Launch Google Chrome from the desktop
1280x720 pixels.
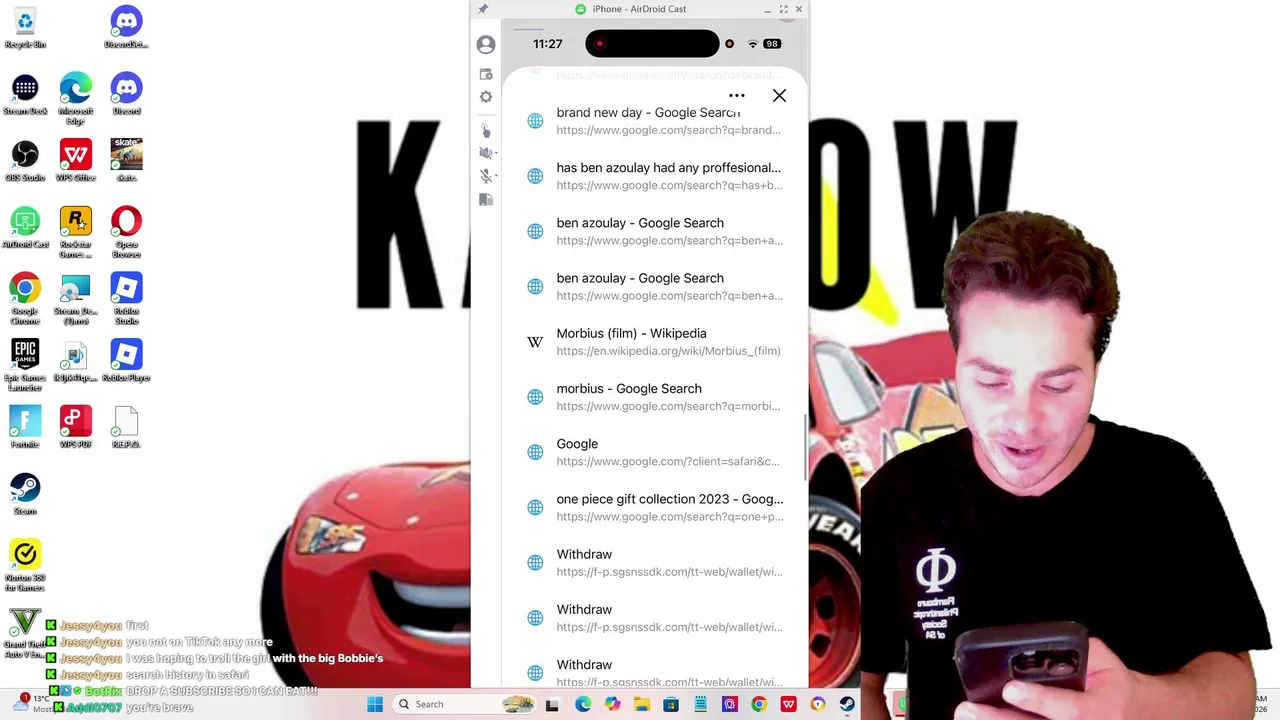(25, 298)
